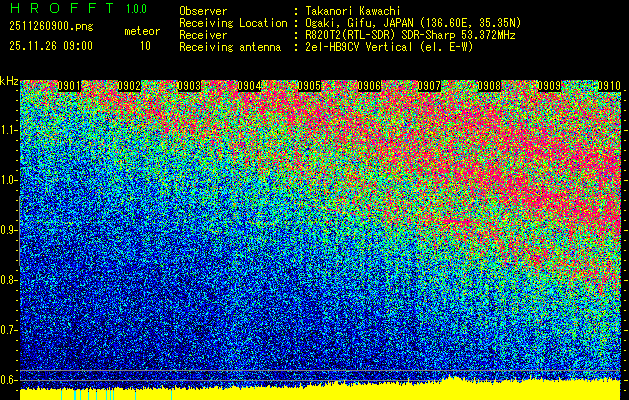This screenshot has height=400, width=629.
Task: Select the 0909 time marker
Action: pyautogui.click(x=550, y=86)
